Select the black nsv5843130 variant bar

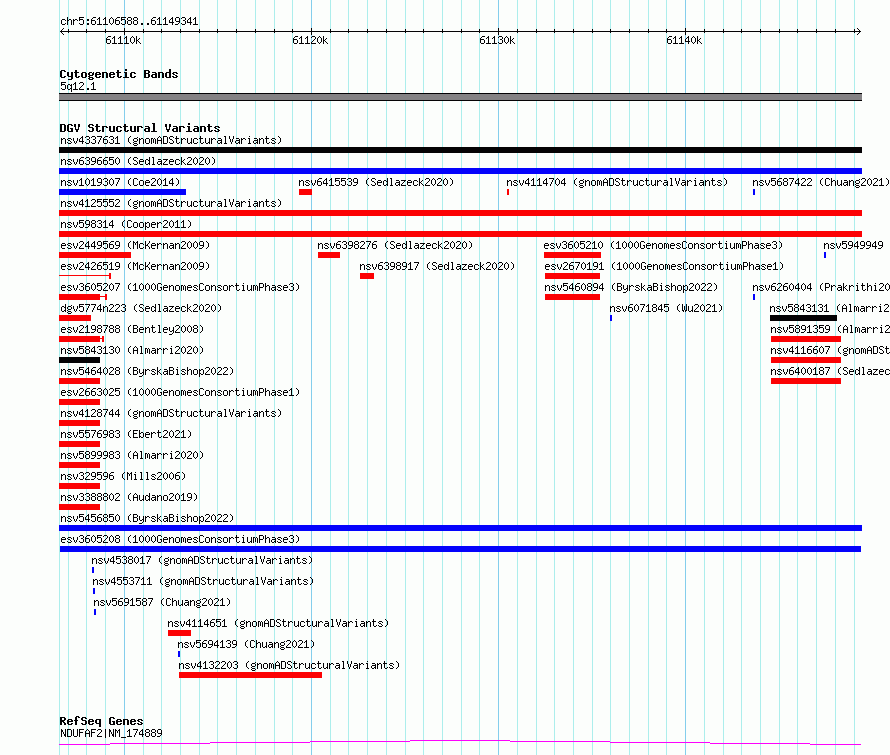point(79,360)
